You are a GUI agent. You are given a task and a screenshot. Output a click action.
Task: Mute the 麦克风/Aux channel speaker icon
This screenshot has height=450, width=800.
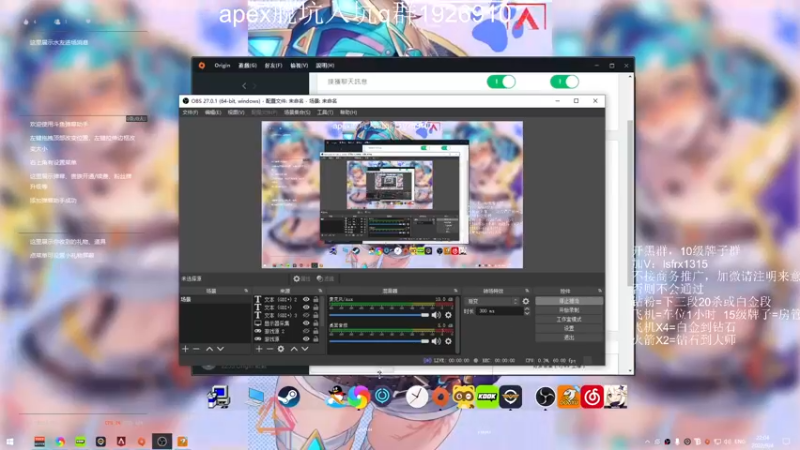click(x=436, y=315)
